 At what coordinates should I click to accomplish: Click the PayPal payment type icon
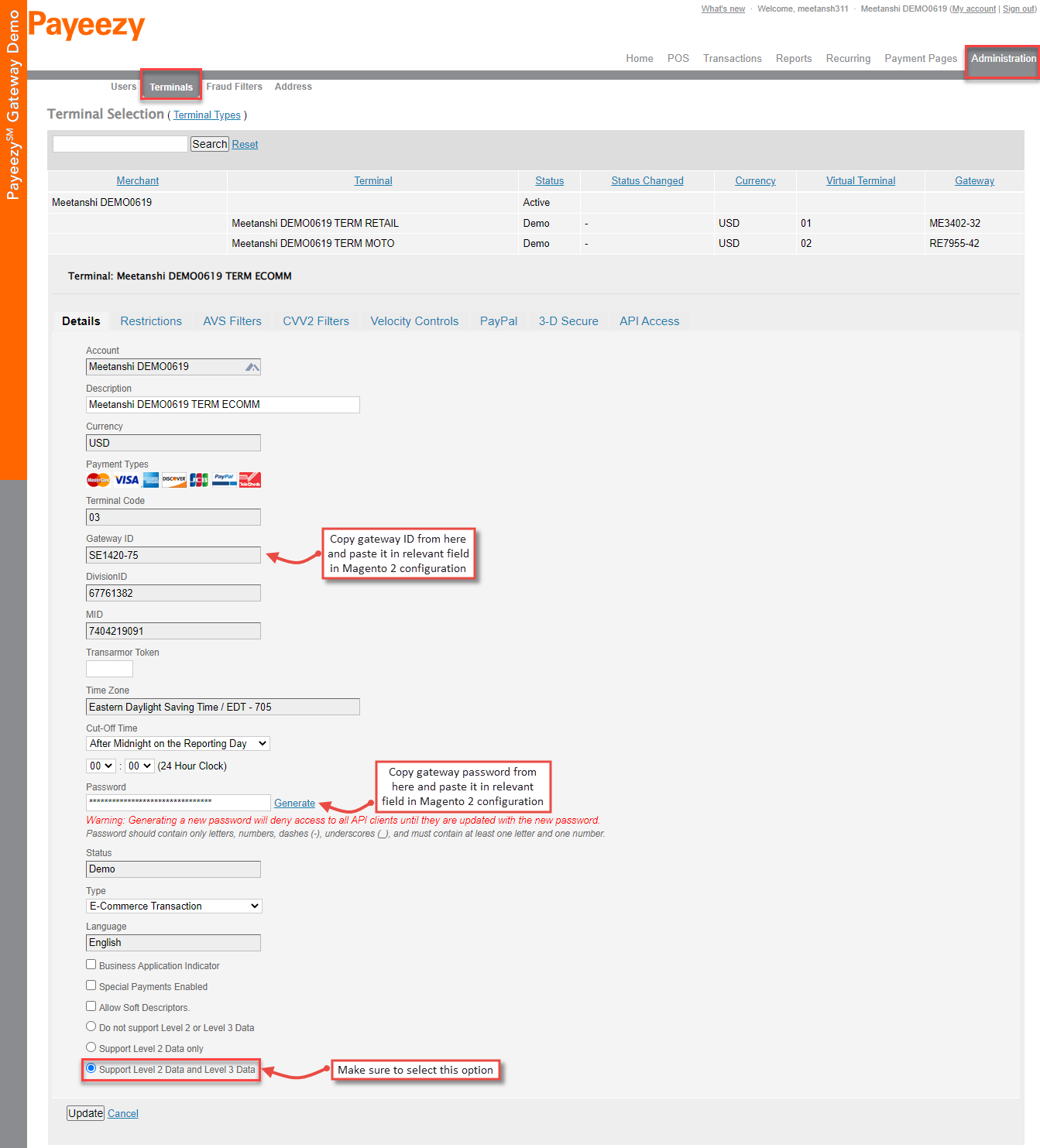pos(225,480)
